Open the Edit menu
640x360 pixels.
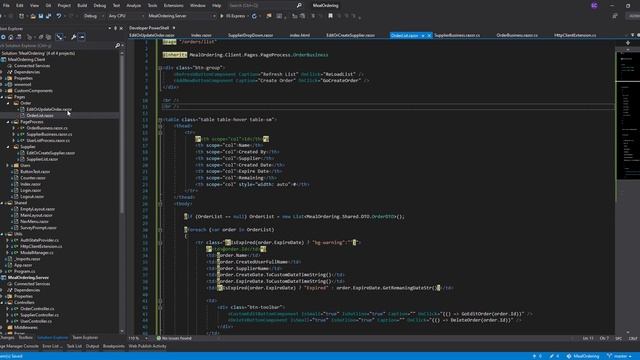[20, 6]
